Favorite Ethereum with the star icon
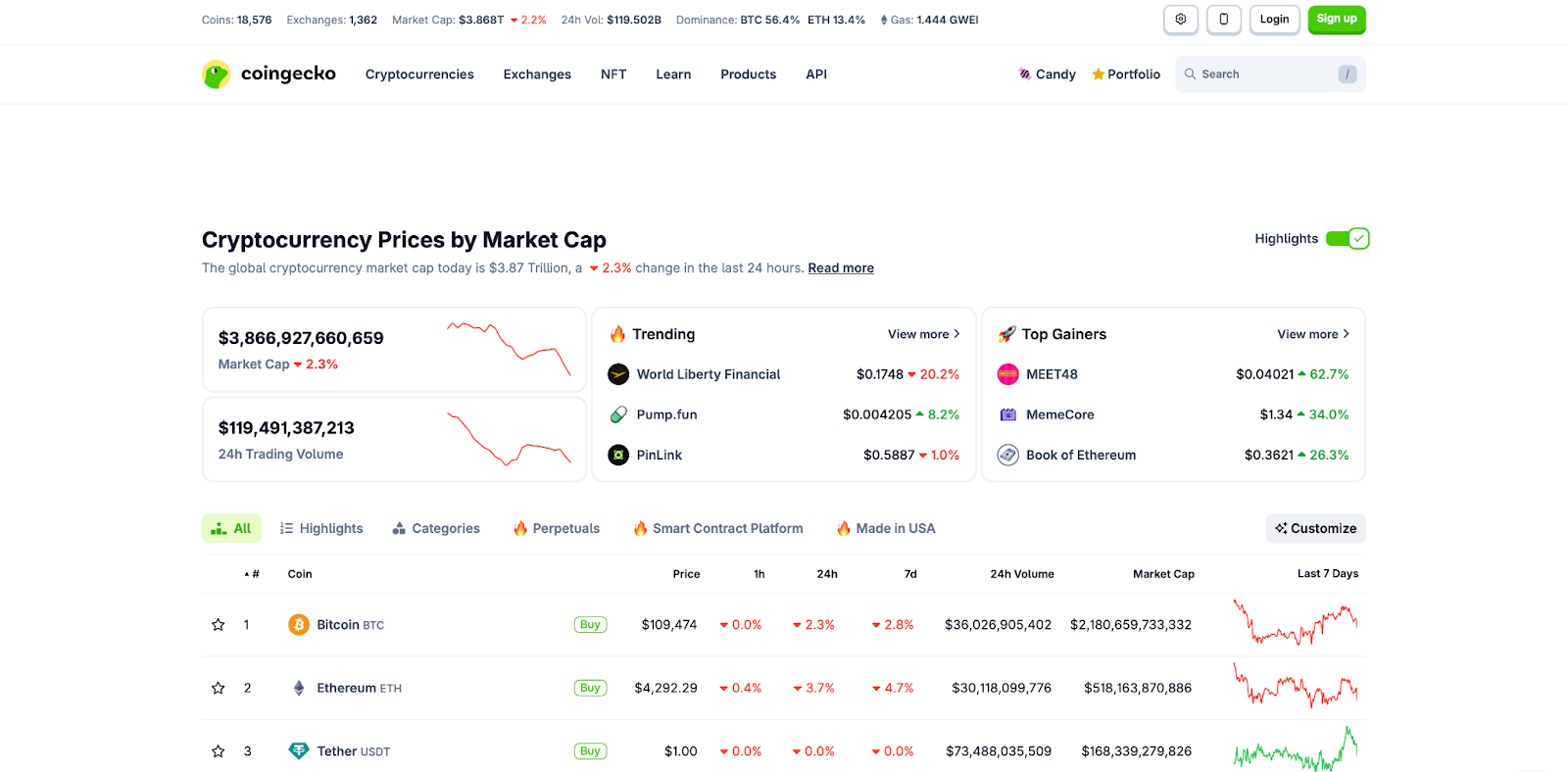Image resolution: width=1568 pixels, height=772 pixels. point(219,689)
